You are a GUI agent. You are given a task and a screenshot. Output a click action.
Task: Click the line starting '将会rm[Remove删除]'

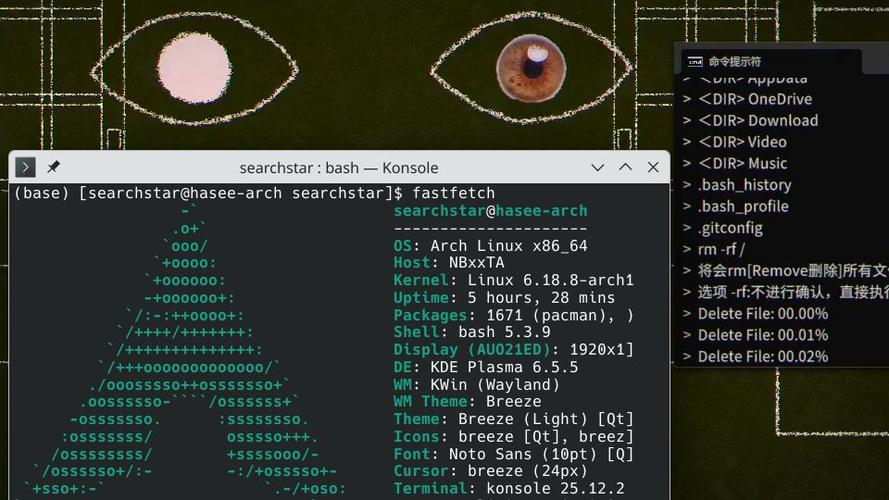tap(786, 270)
